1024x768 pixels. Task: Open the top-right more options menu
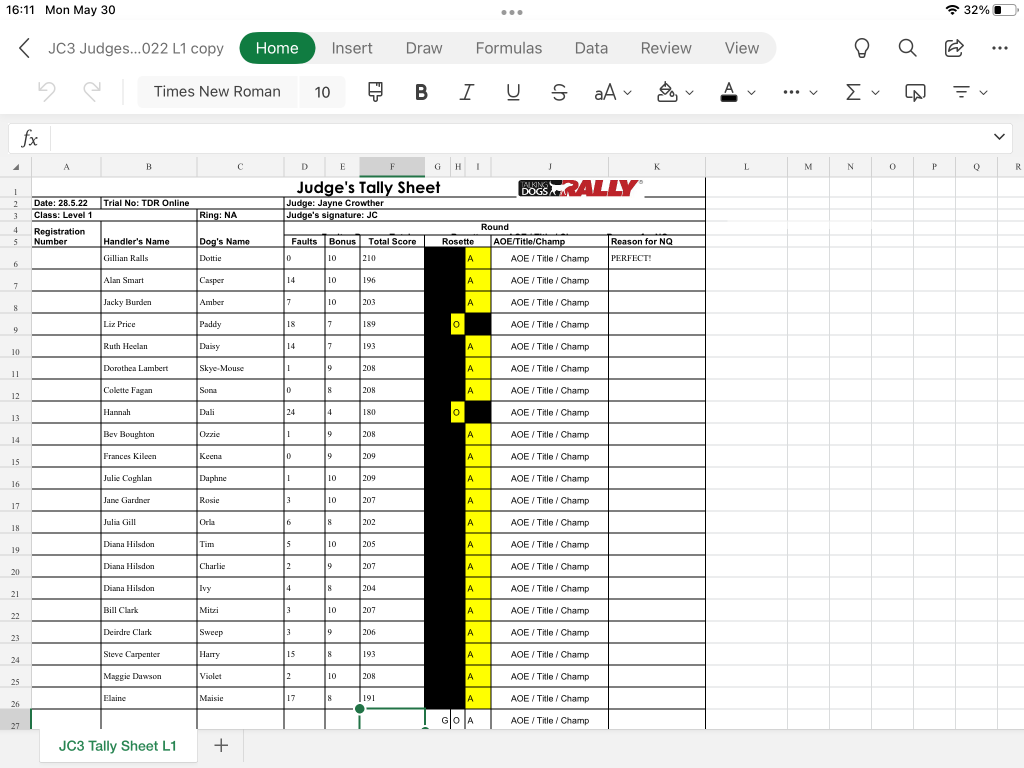[x=1000, y=48]
